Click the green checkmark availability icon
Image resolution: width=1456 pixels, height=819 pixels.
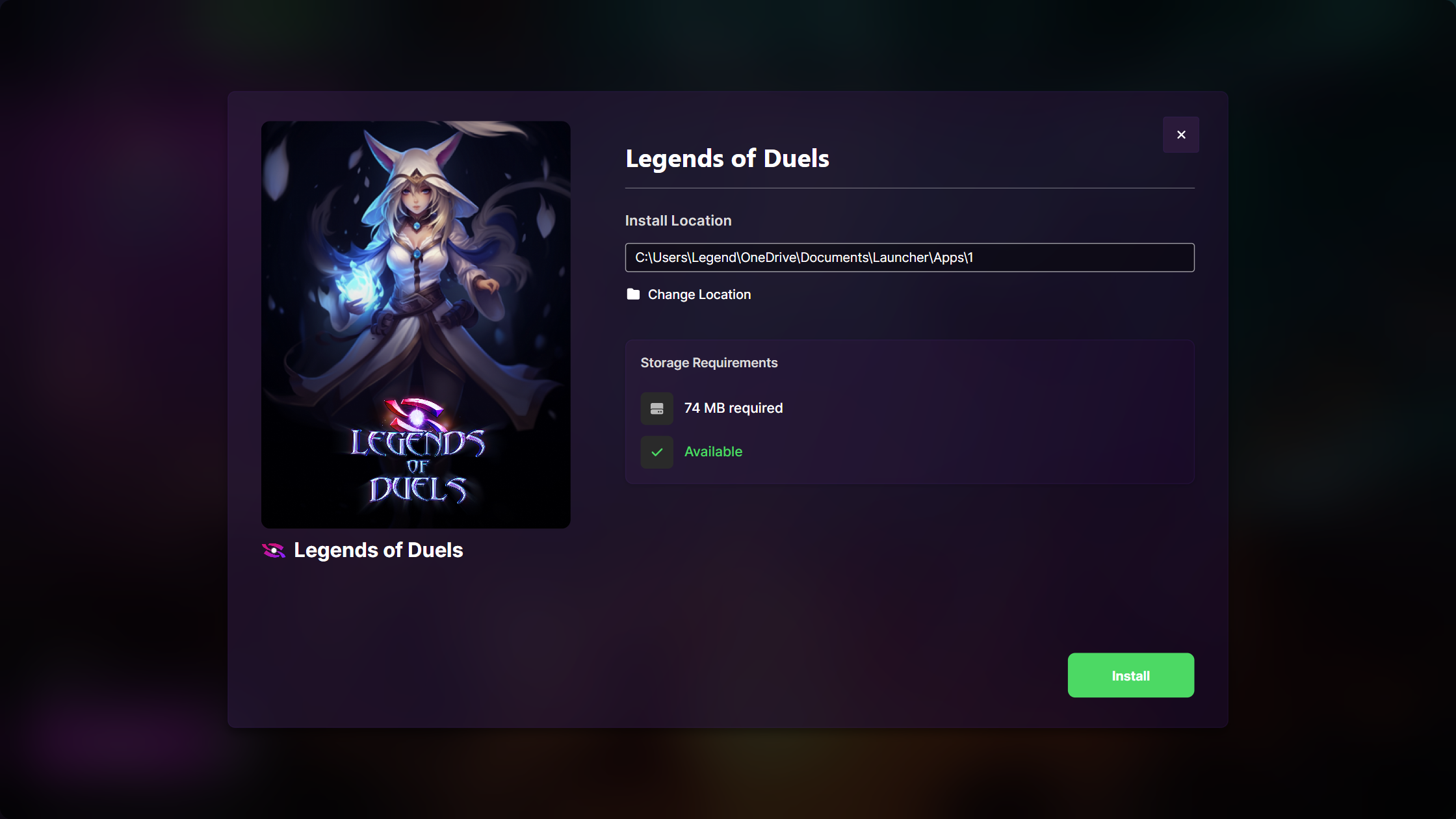coord(657,452)
